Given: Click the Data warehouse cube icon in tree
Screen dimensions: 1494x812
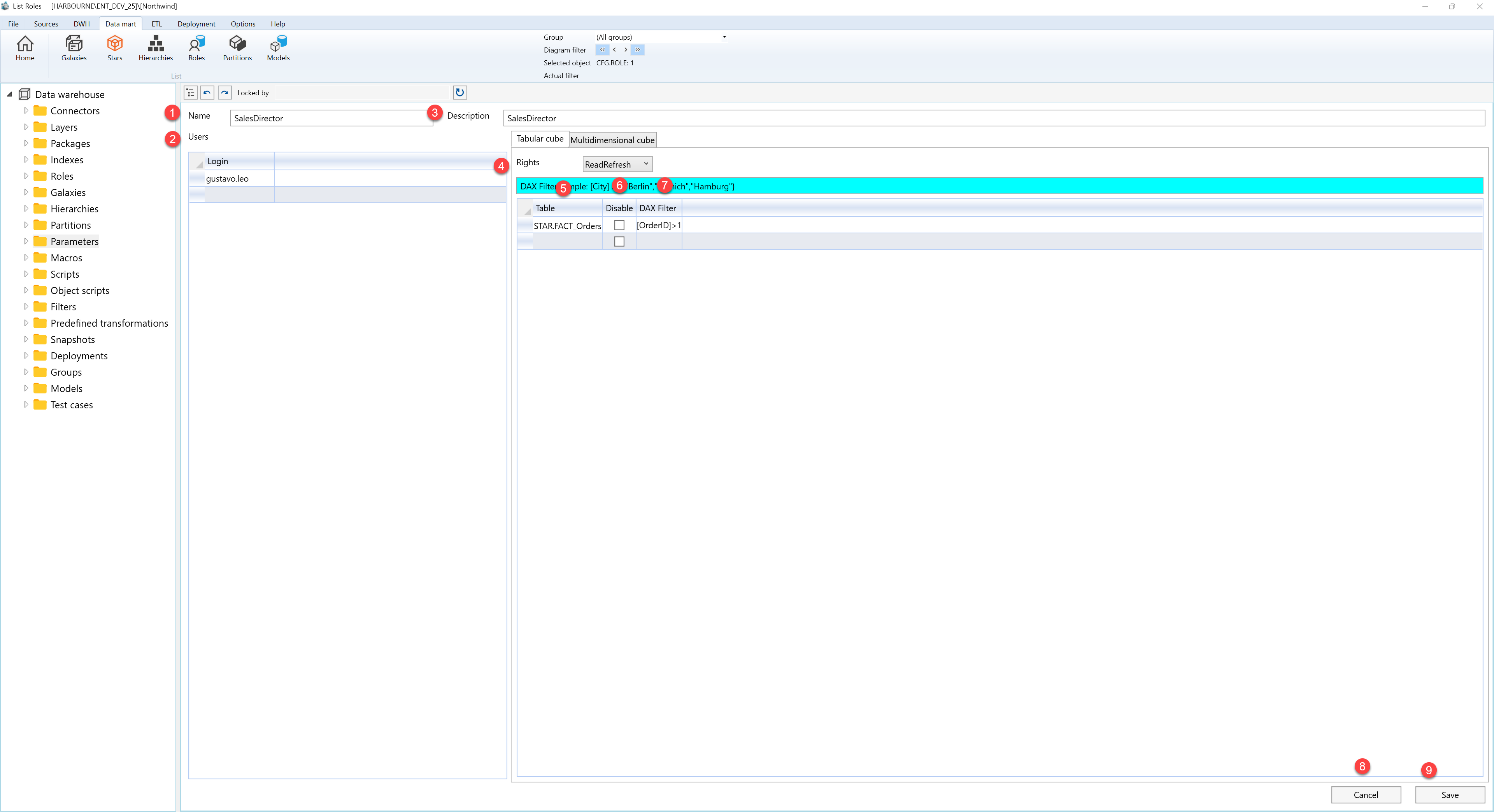Looking at the screenshot, I should (25, 94).
